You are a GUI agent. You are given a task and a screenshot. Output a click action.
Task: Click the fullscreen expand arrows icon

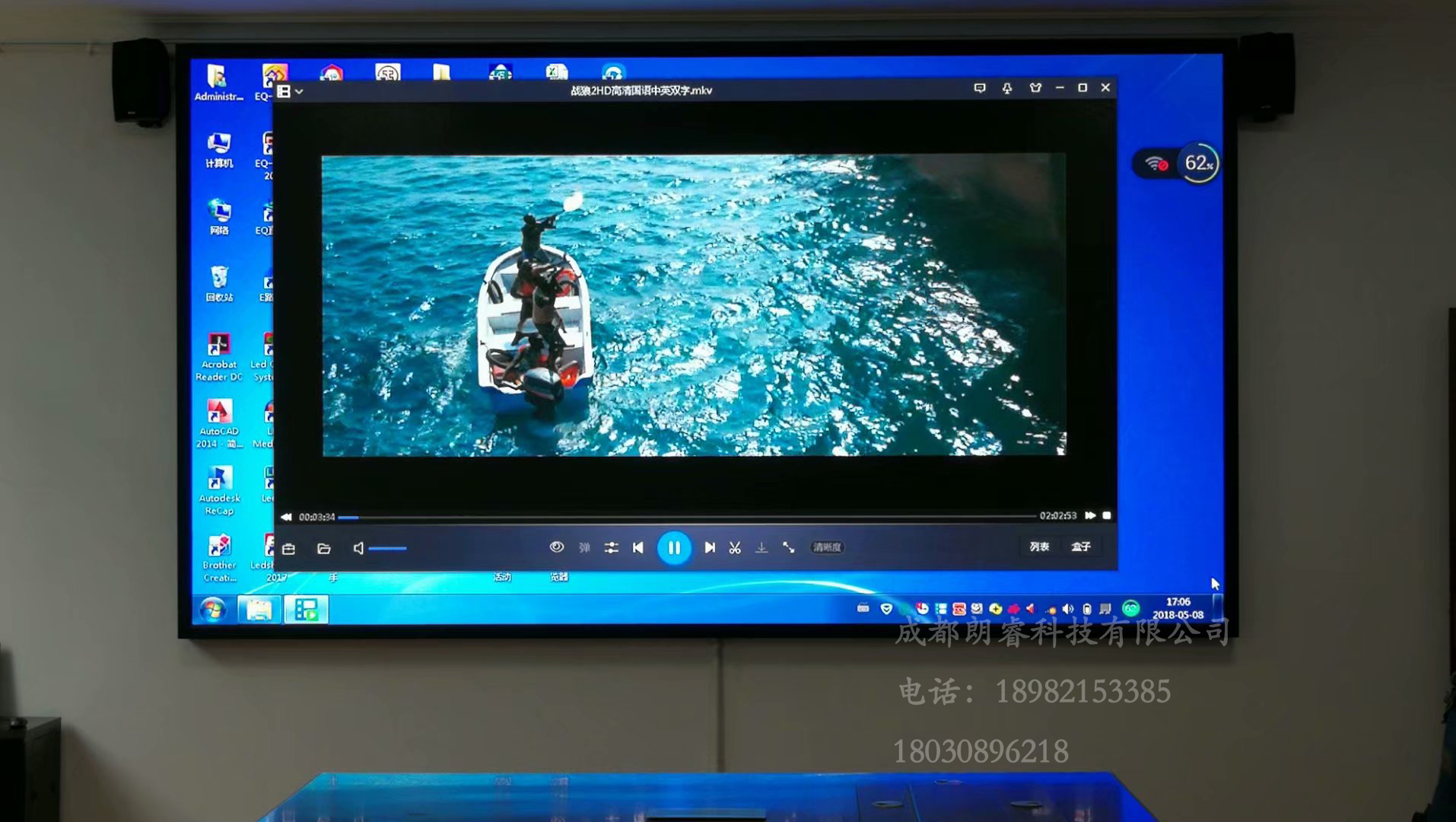(x=789, y=548)
